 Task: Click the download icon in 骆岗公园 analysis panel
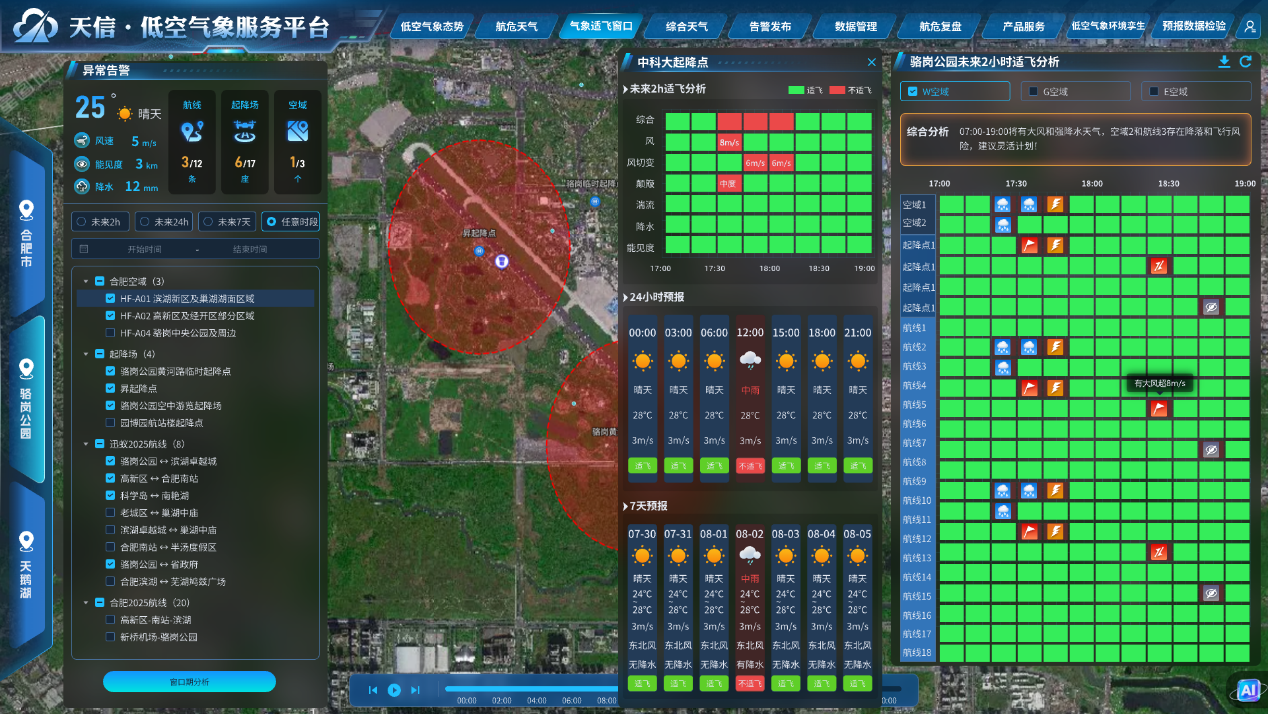click(x=1224, y=62)
